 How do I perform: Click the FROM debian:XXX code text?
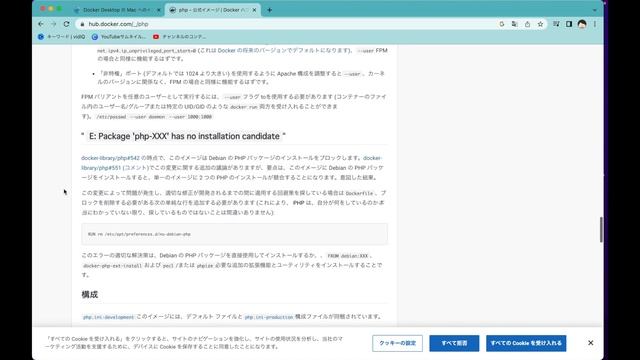click(348, 256)
